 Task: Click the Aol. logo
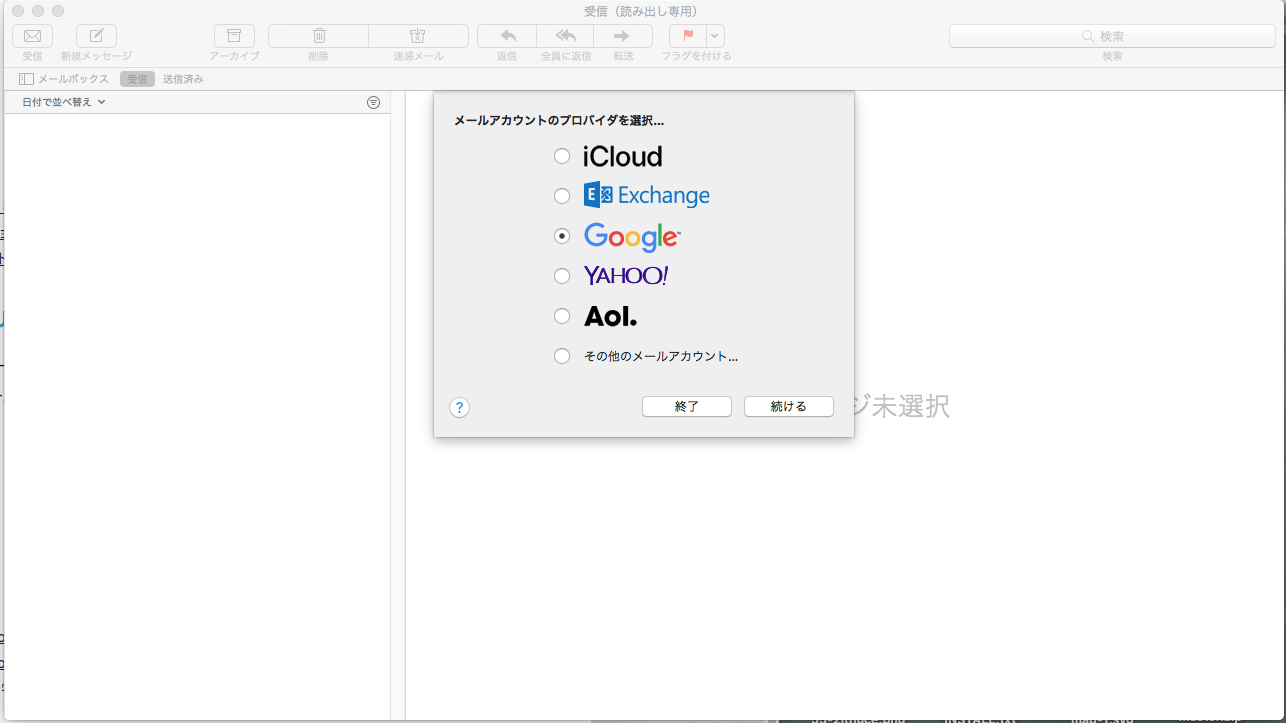click(610, 316)
